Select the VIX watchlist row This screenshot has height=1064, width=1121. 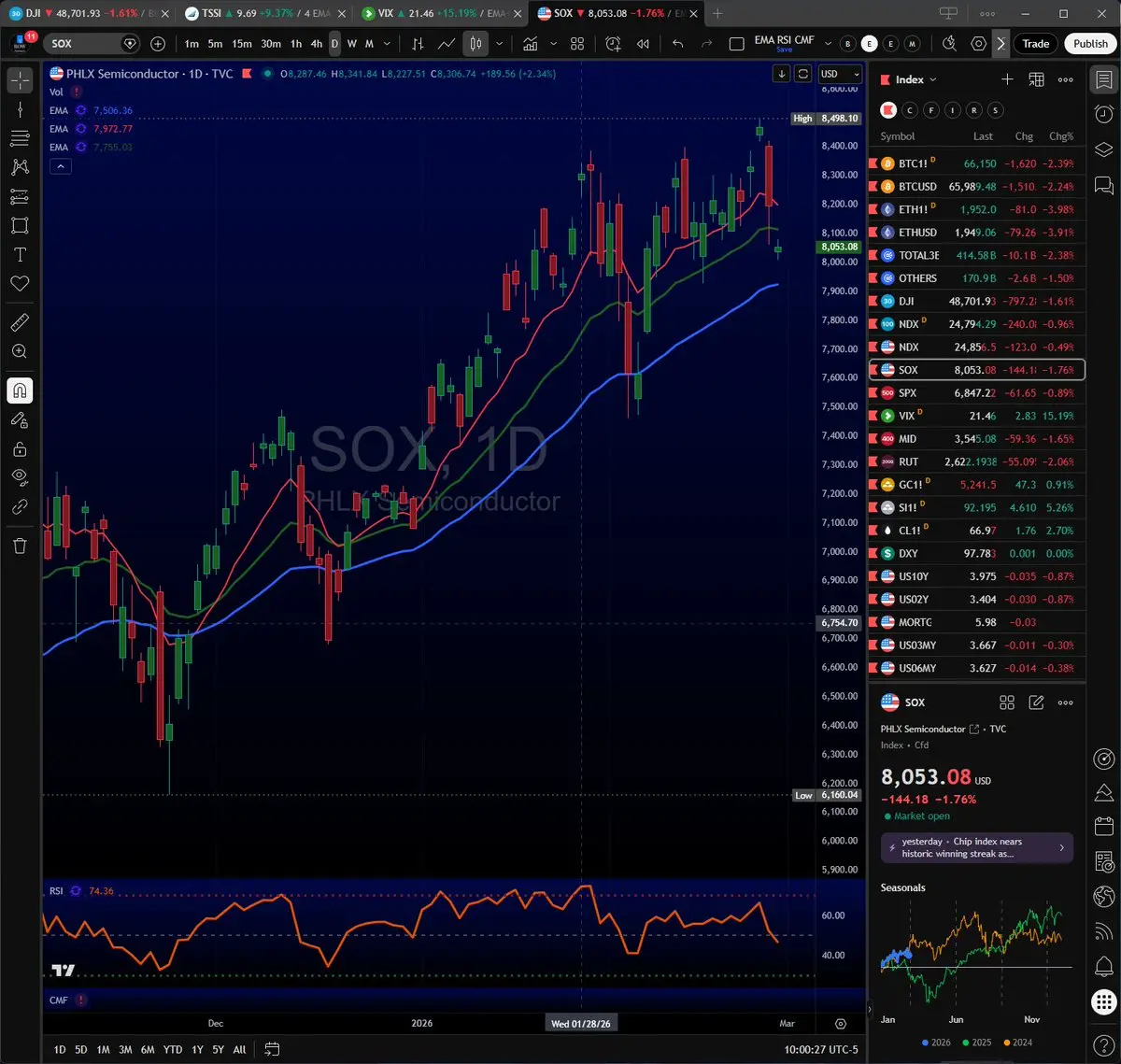pos(977,416)
